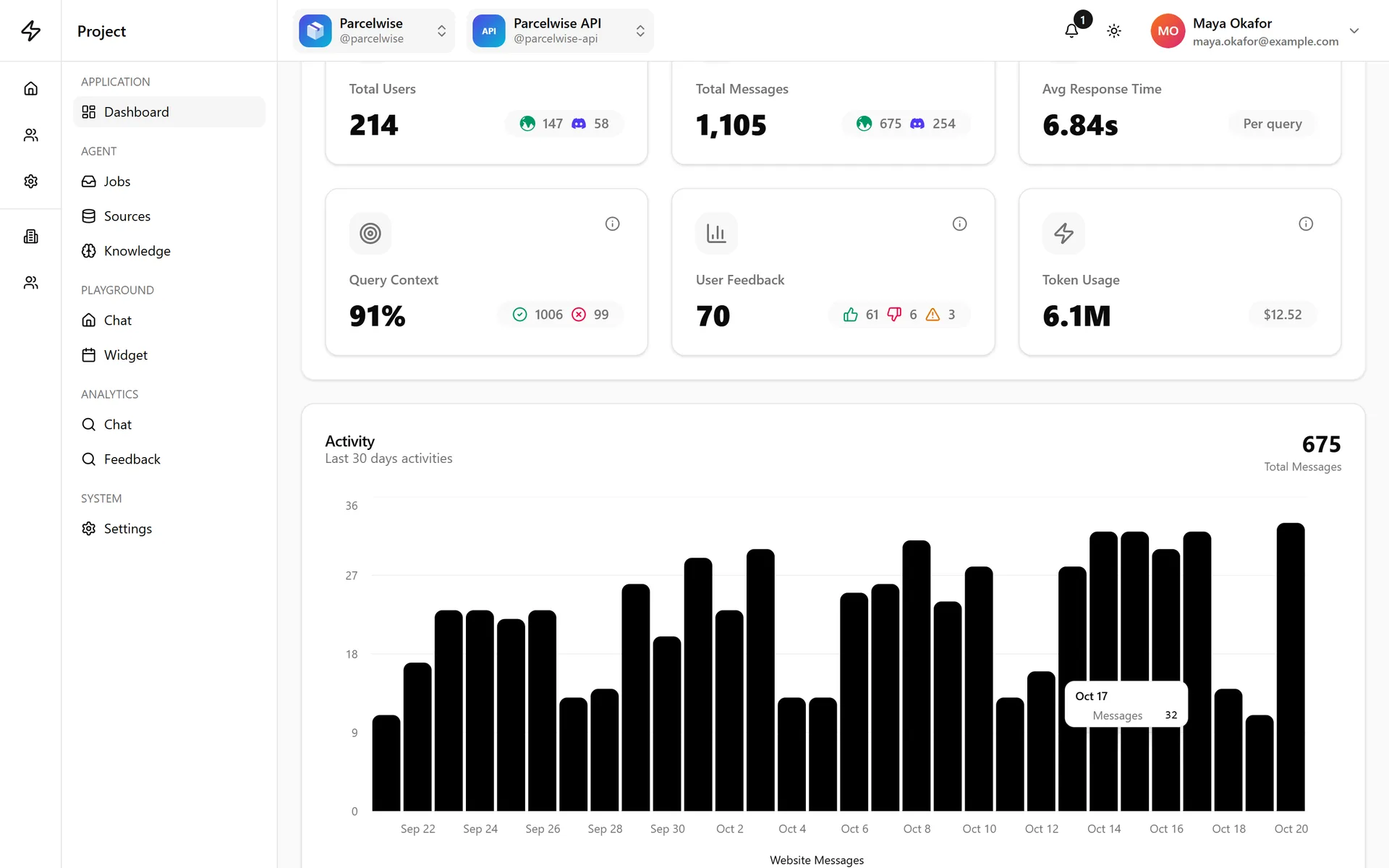The height and width of the screenshot is (868, 1389).
Task: Click the lower users icon in left rail
Action: pyautogui.click(x=30, y=282)
